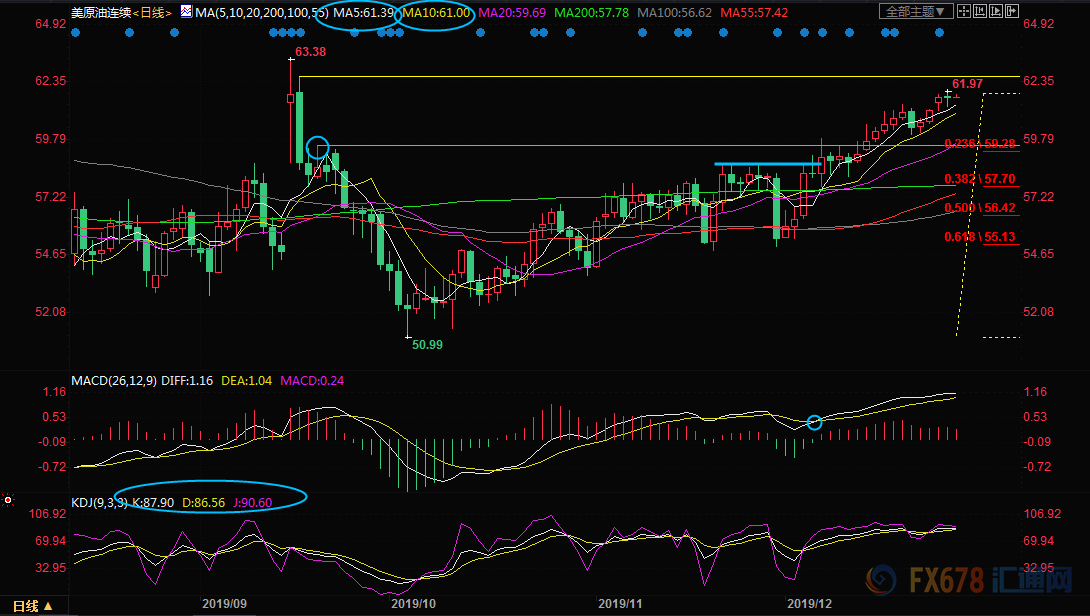Click the MA5:61.39 legend value
This screenshot has height=616, width=1090.
[361, 12]
